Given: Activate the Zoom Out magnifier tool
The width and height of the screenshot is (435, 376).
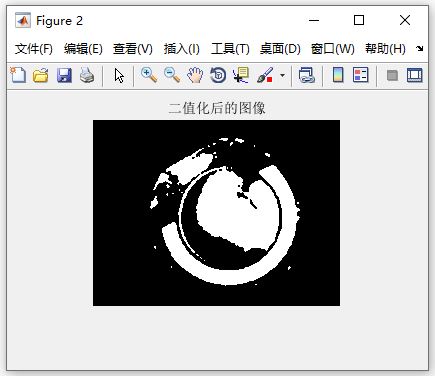Looking at the screenshot, I should pos(172,75).
